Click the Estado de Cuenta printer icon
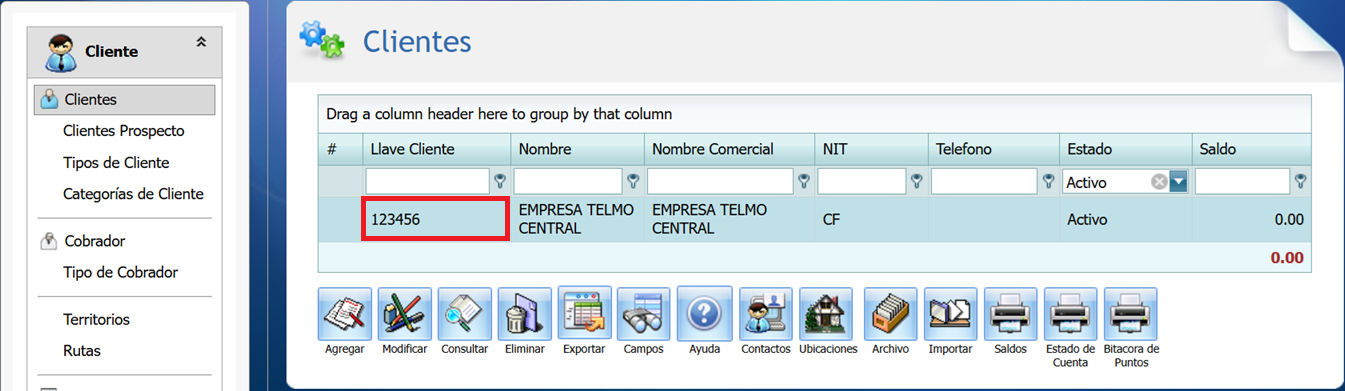This screenshot has width=1345, height=391. tap(1070, 314)
